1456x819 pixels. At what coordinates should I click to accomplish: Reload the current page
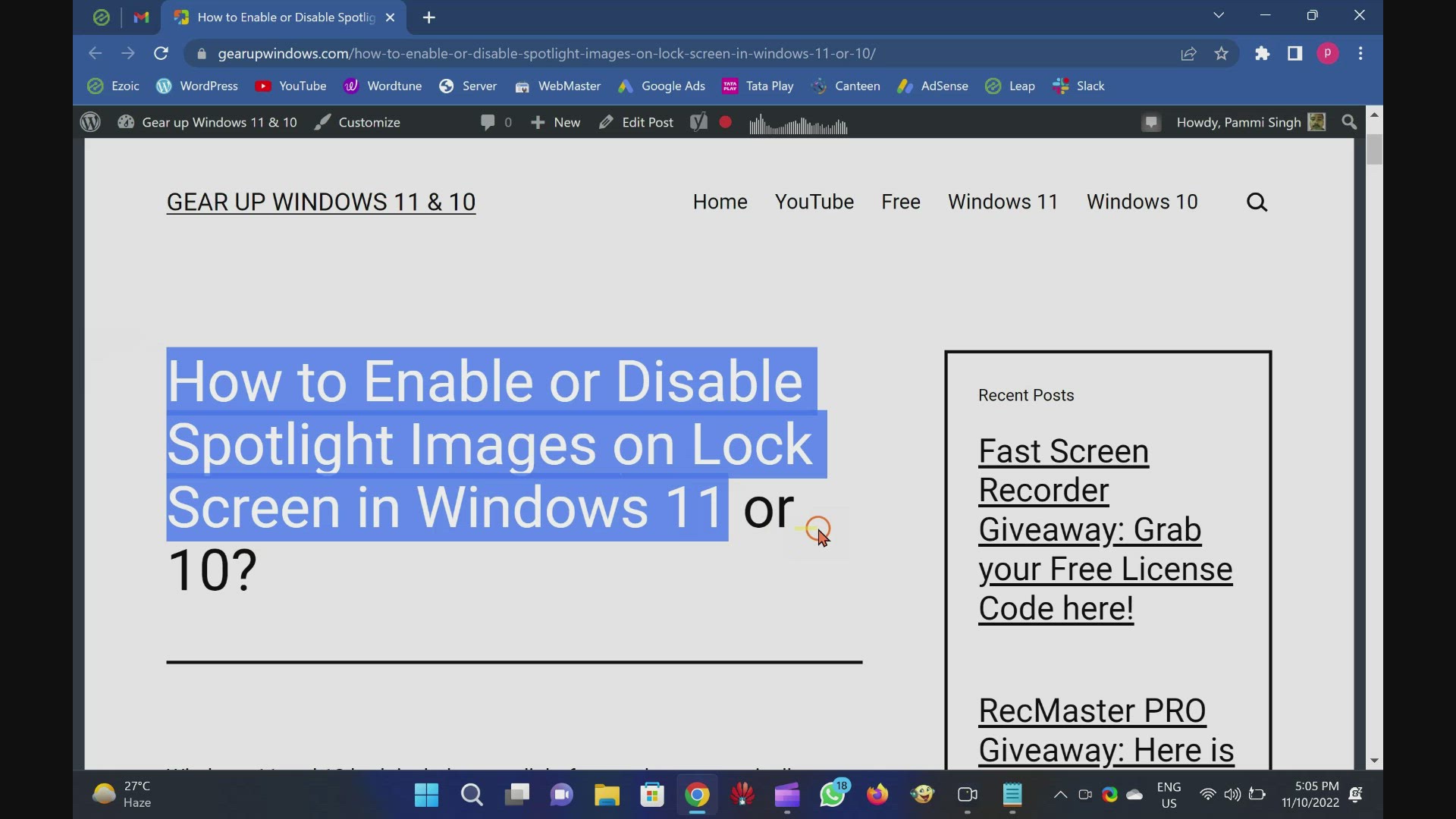click(x=161, y=53)
